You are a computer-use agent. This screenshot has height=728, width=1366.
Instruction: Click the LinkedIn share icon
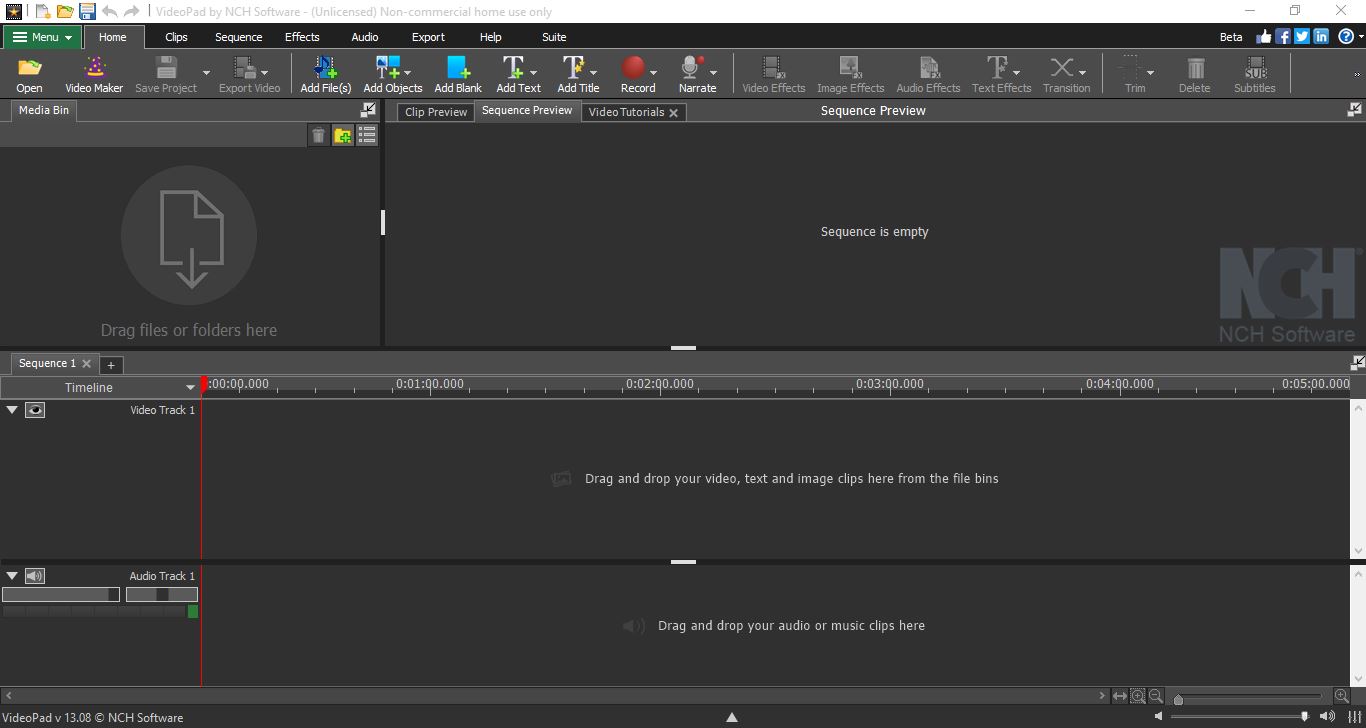pos(1321,37)
